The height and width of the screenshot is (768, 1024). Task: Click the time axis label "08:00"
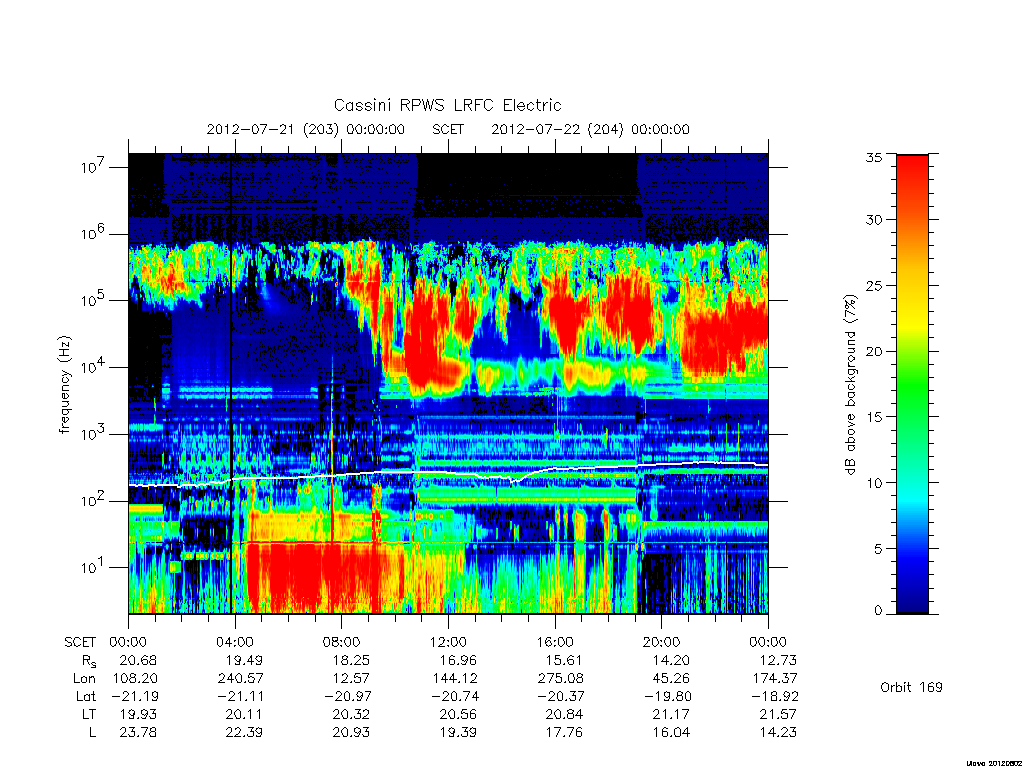tap(341, 642)
